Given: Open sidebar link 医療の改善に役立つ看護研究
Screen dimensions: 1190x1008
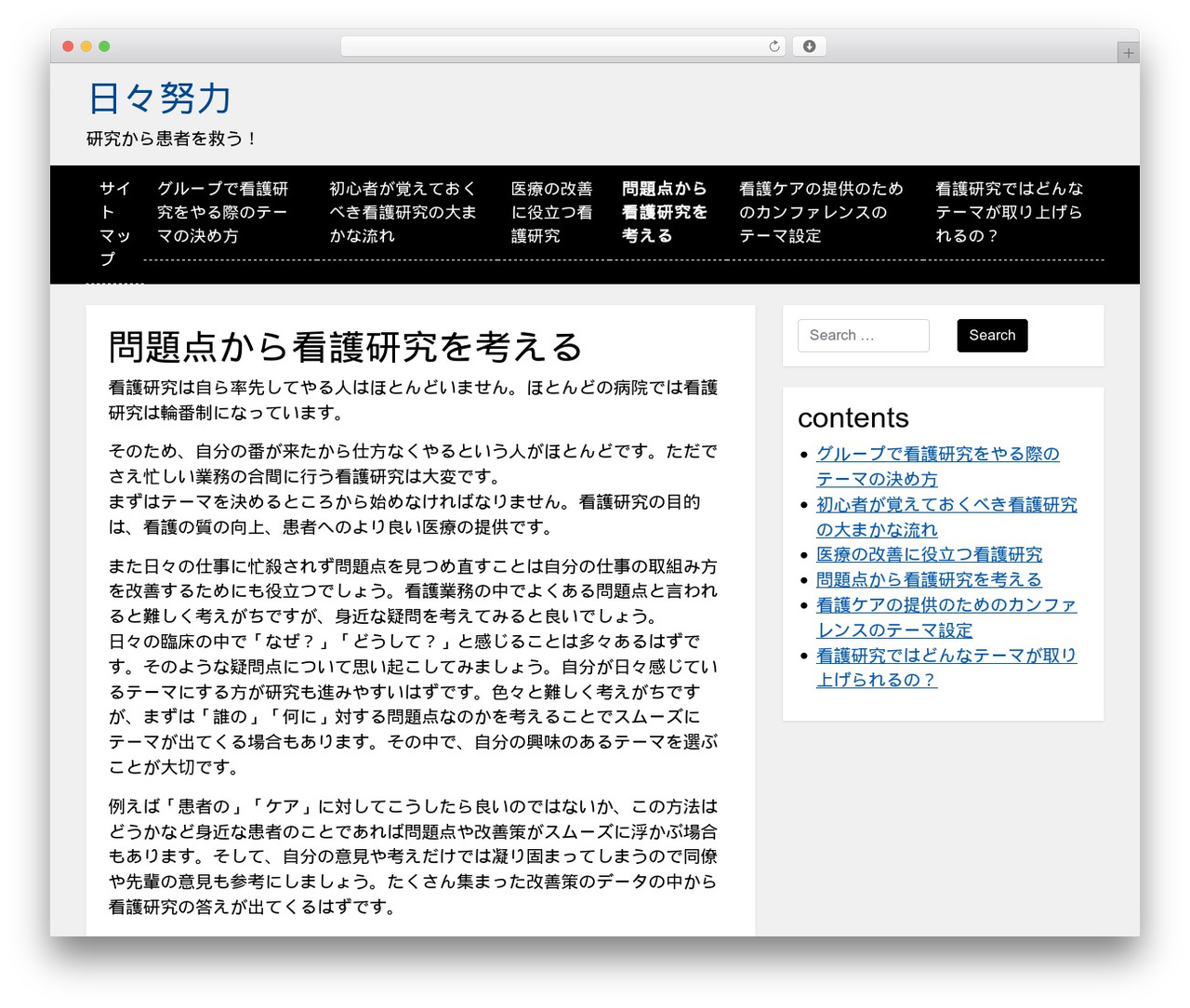Looking at the screenshot, I should point(929,554).
